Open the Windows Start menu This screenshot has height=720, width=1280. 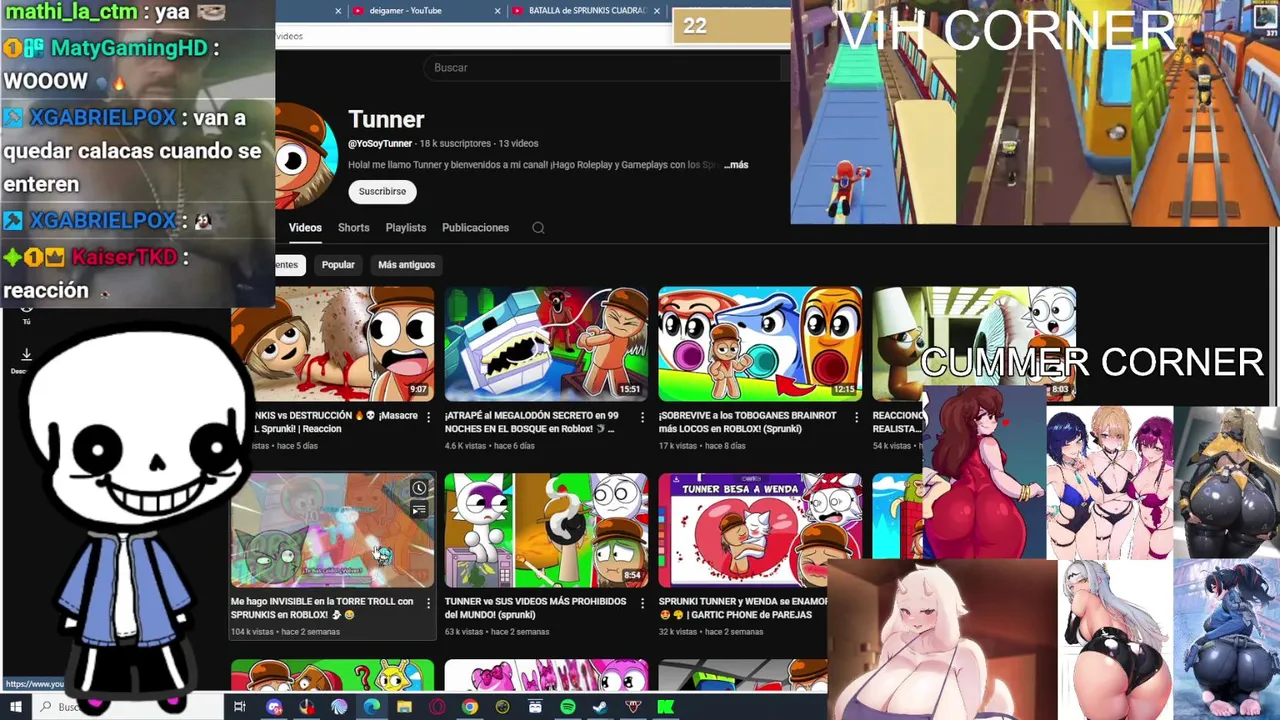16,707
